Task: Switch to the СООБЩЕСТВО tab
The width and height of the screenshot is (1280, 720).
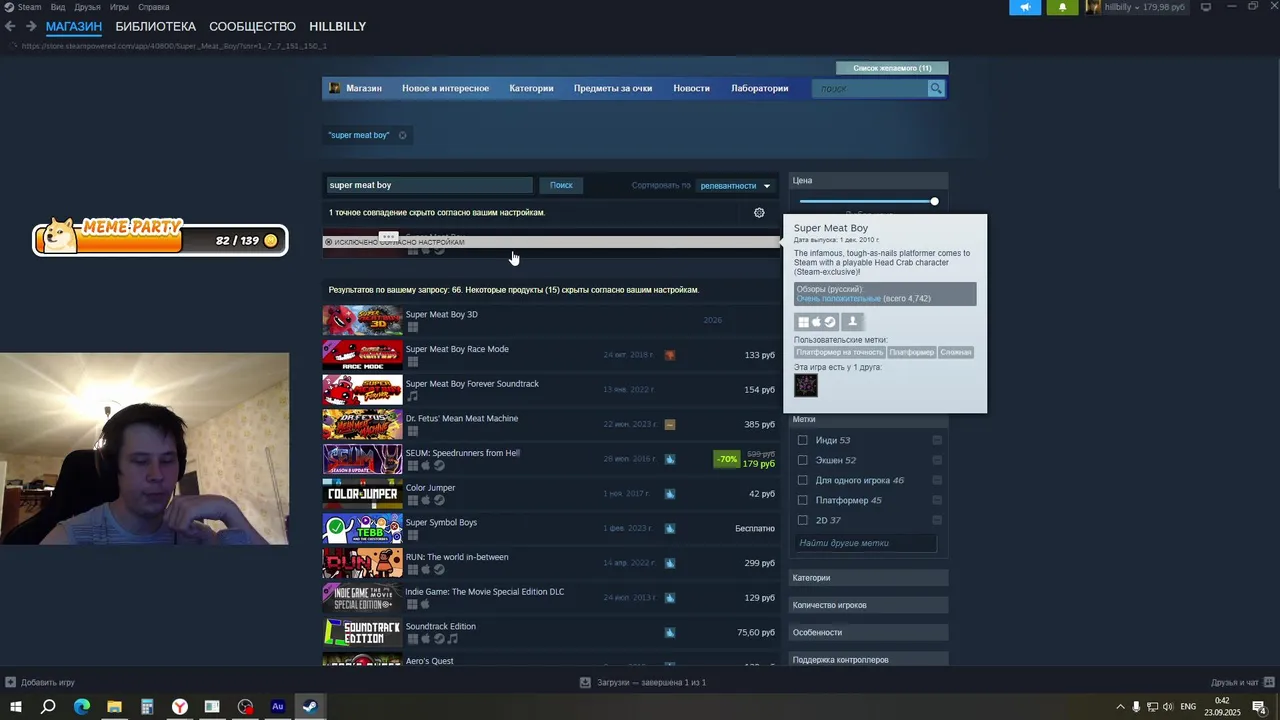Action: [252, 27]
